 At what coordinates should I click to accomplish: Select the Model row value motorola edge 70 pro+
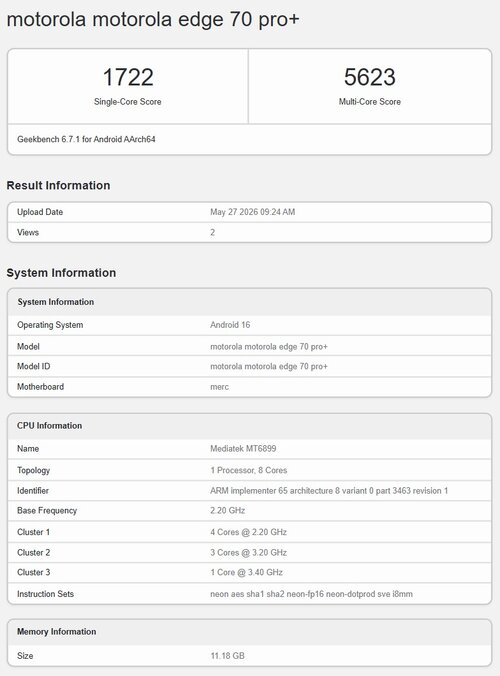coord(269,347)
